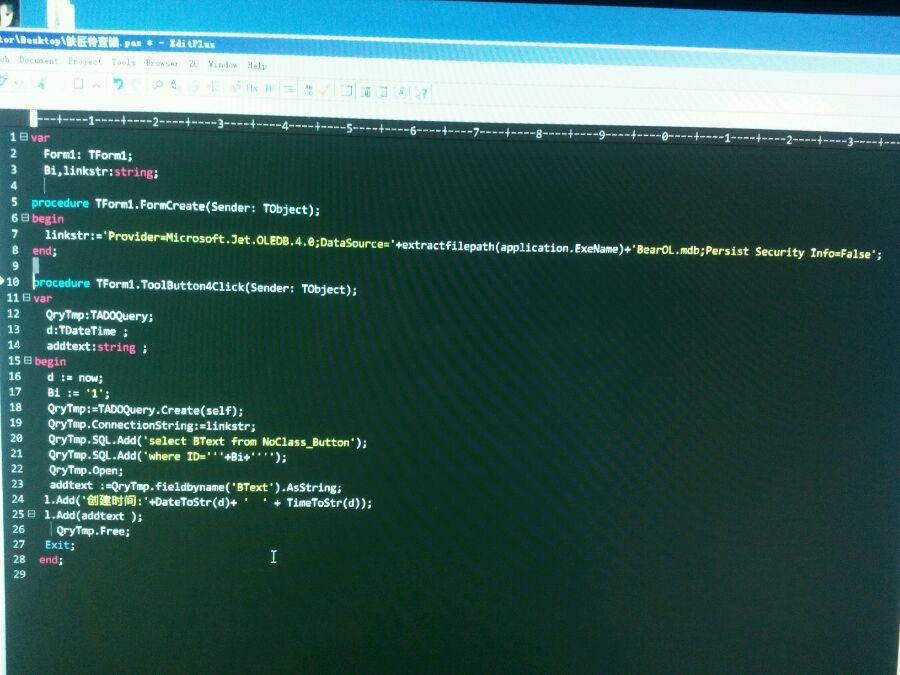Click the Delete X toolbar icon
The image size is (900, 675).
pos(96,85)
